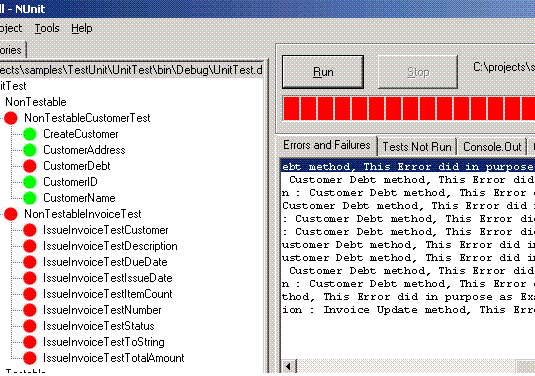Screen dimensions: 535x376
Task: Click the red icon beside IssueInvoiceTestIssueDate
Action: pos(30,278)
